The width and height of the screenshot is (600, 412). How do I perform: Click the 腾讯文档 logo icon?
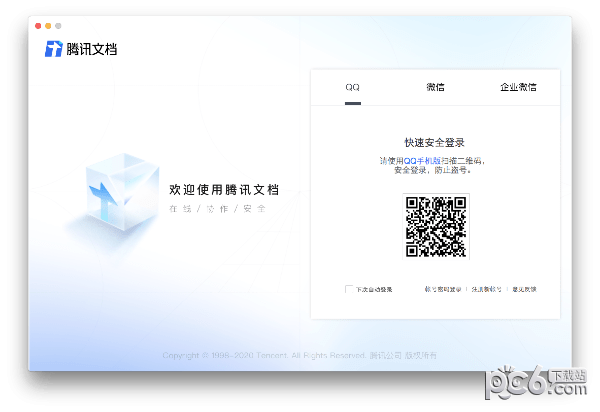(x=54, y=49)
